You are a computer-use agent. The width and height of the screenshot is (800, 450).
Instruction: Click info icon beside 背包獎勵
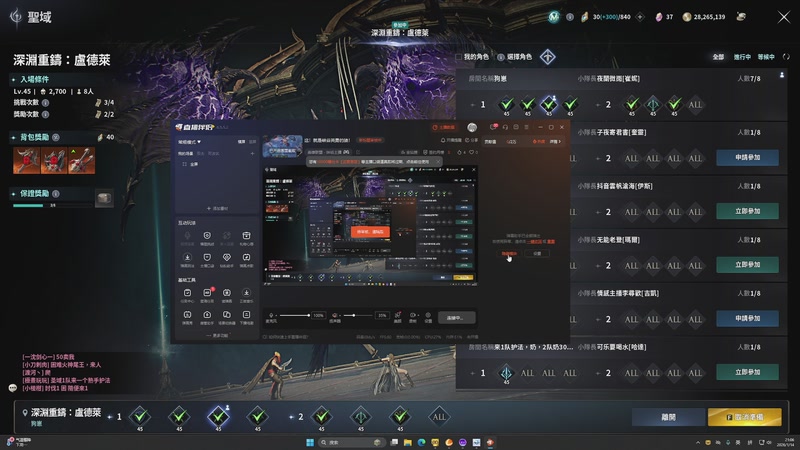[x=56, y=137]
